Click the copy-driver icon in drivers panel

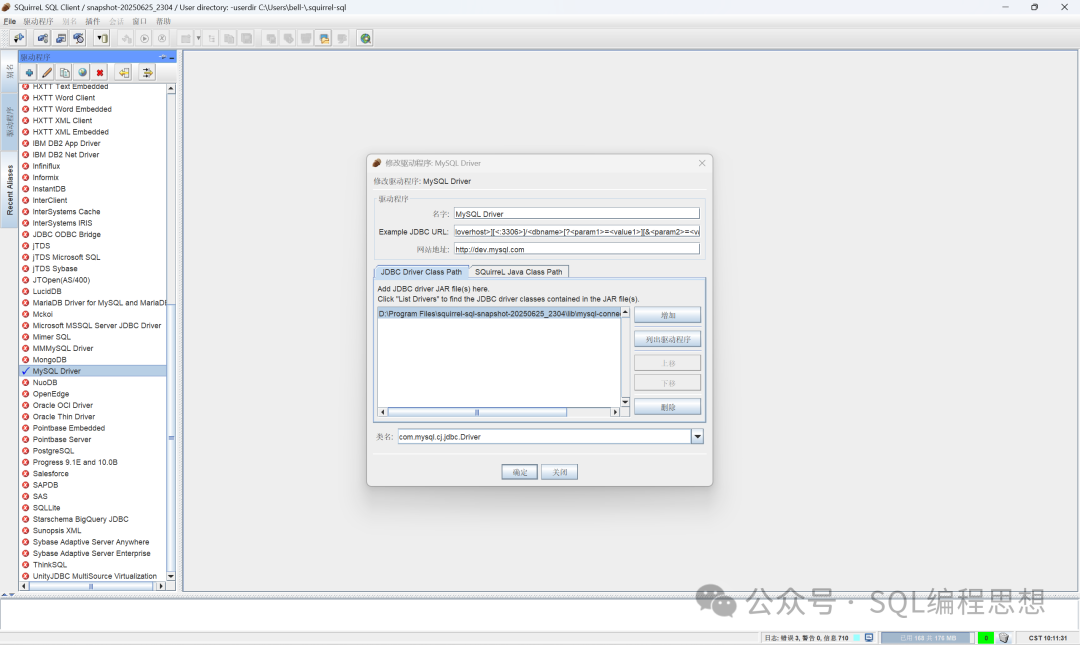point(65,73)
